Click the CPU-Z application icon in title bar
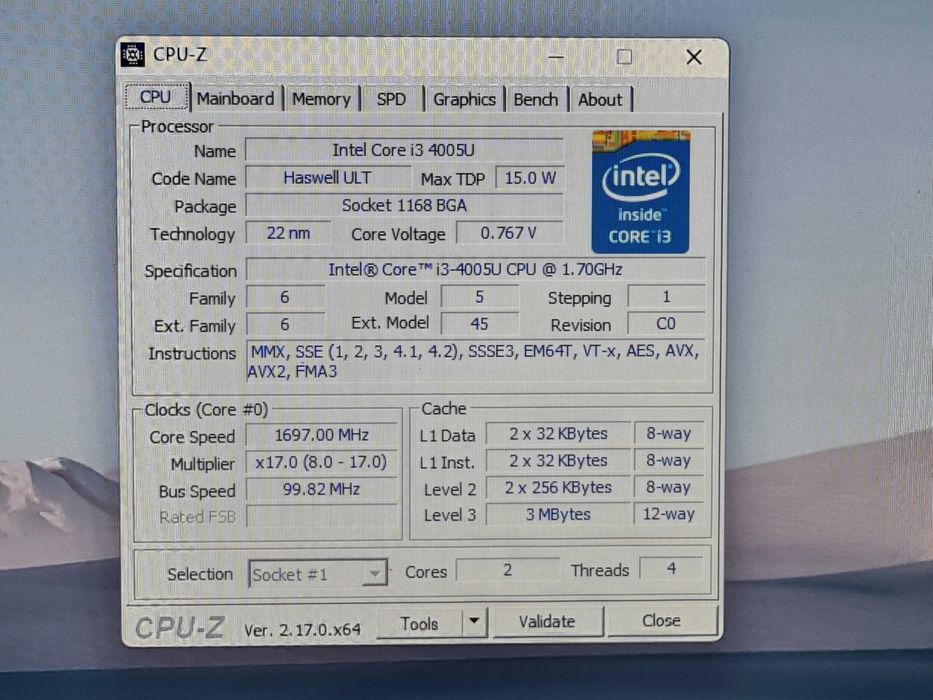933x700 pixels. 133,54
